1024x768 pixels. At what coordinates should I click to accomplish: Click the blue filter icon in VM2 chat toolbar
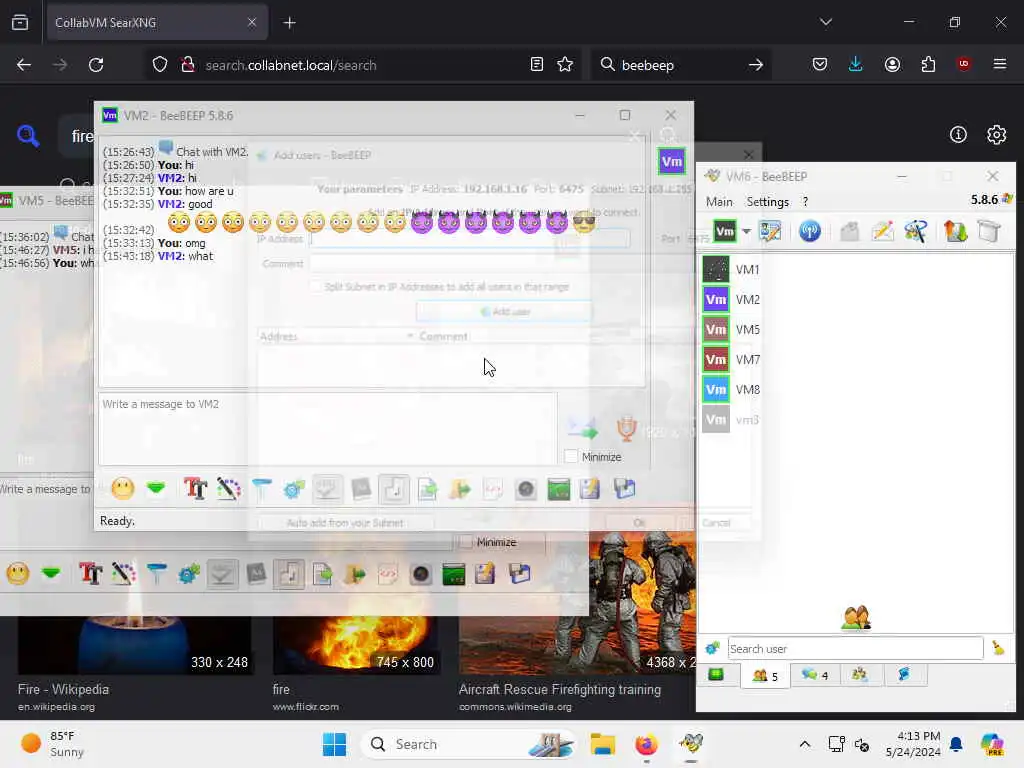261,488
